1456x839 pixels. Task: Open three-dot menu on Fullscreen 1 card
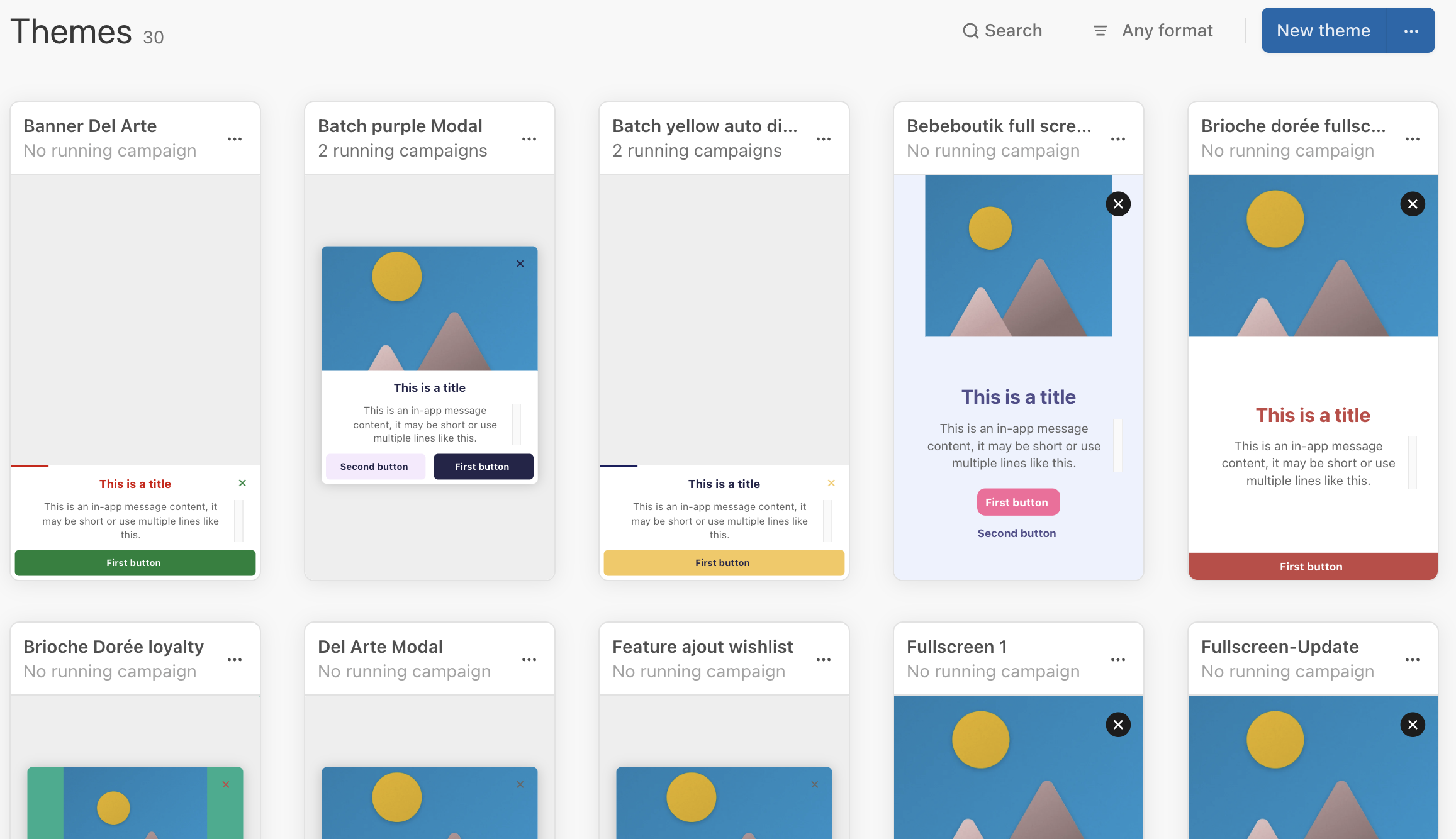(x=1118, y=660)
